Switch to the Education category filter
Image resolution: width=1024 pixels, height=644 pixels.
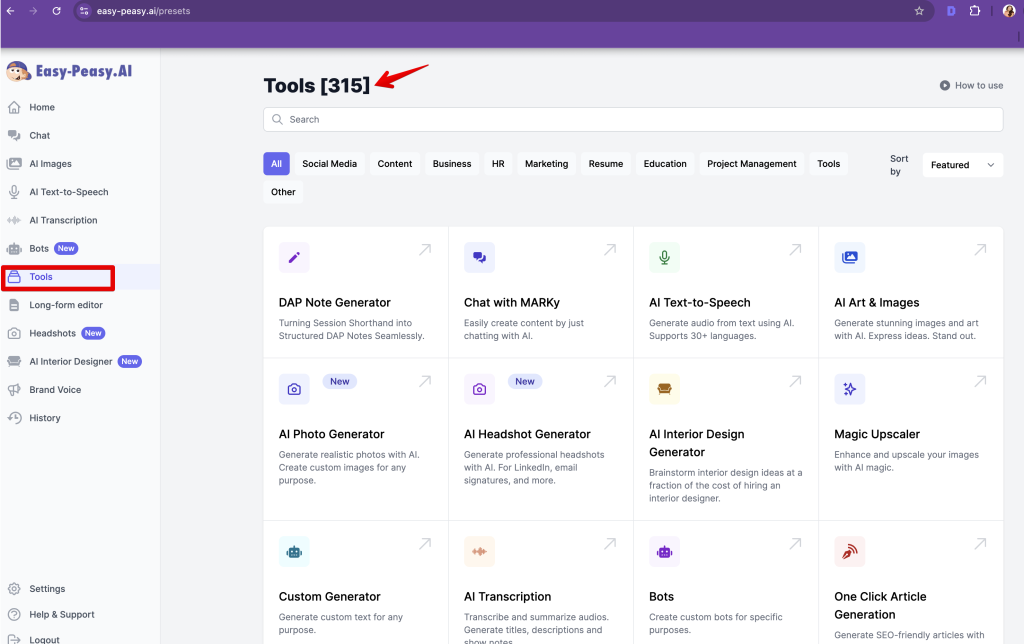(x=665, y=164)
